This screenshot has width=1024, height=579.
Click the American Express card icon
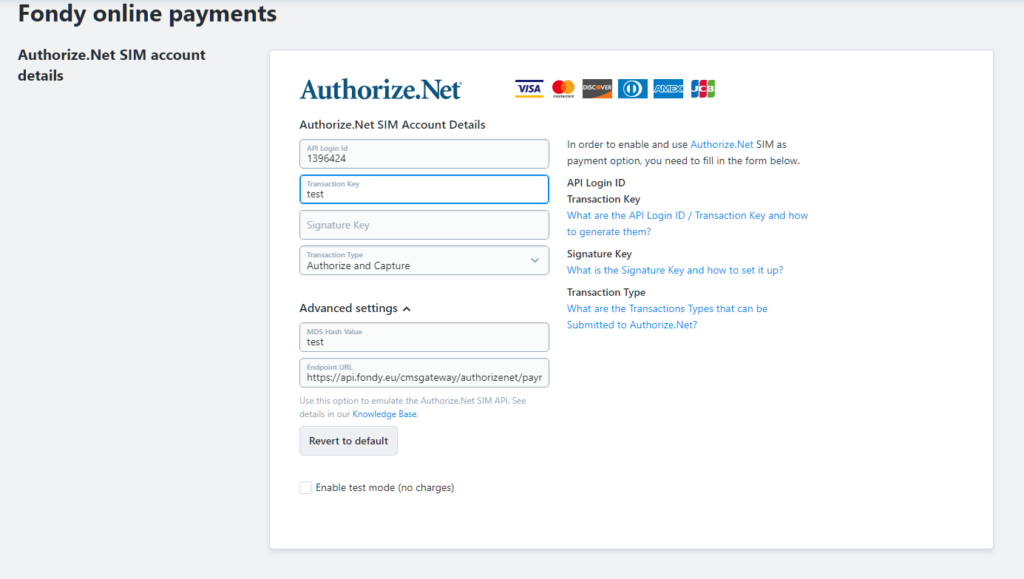(x=668, y=89)
